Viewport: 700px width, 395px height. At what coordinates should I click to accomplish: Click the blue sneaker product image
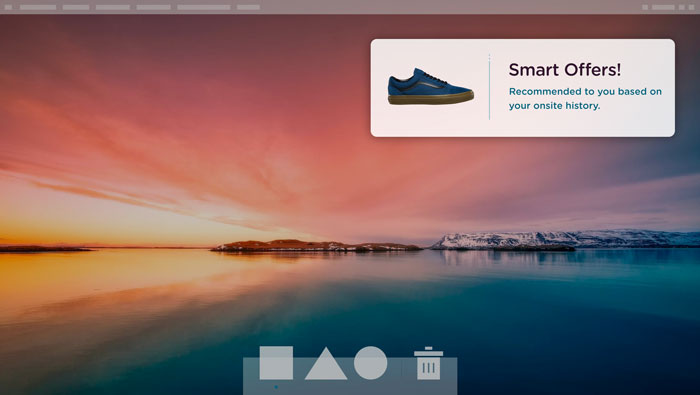pyautogui.click(x=431, y=87)
